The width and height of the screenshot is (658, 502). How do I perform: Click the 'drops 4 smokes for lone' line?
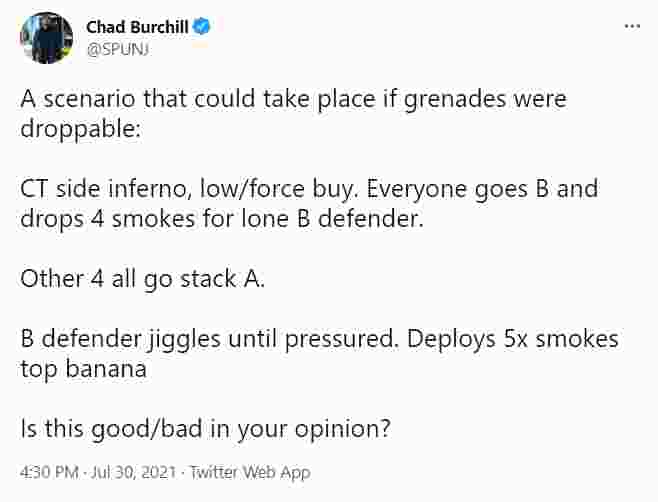(222, 219)
